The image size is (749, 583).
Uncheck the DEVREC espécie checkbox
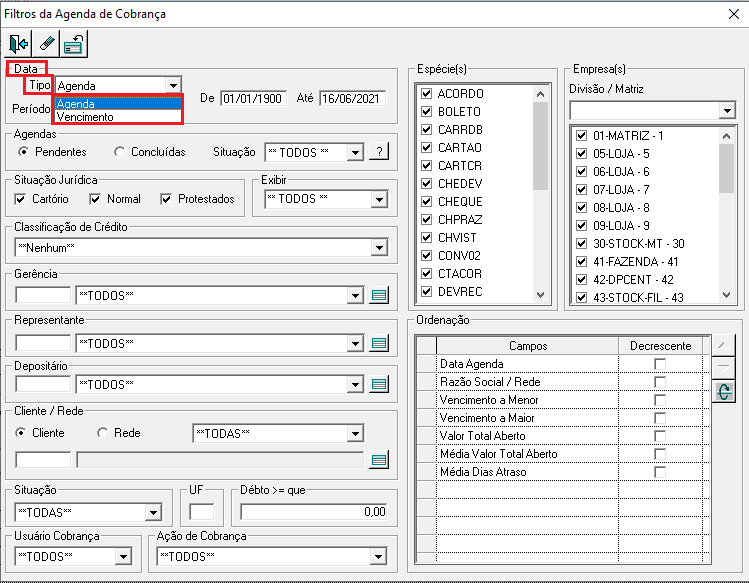[427, 292]
